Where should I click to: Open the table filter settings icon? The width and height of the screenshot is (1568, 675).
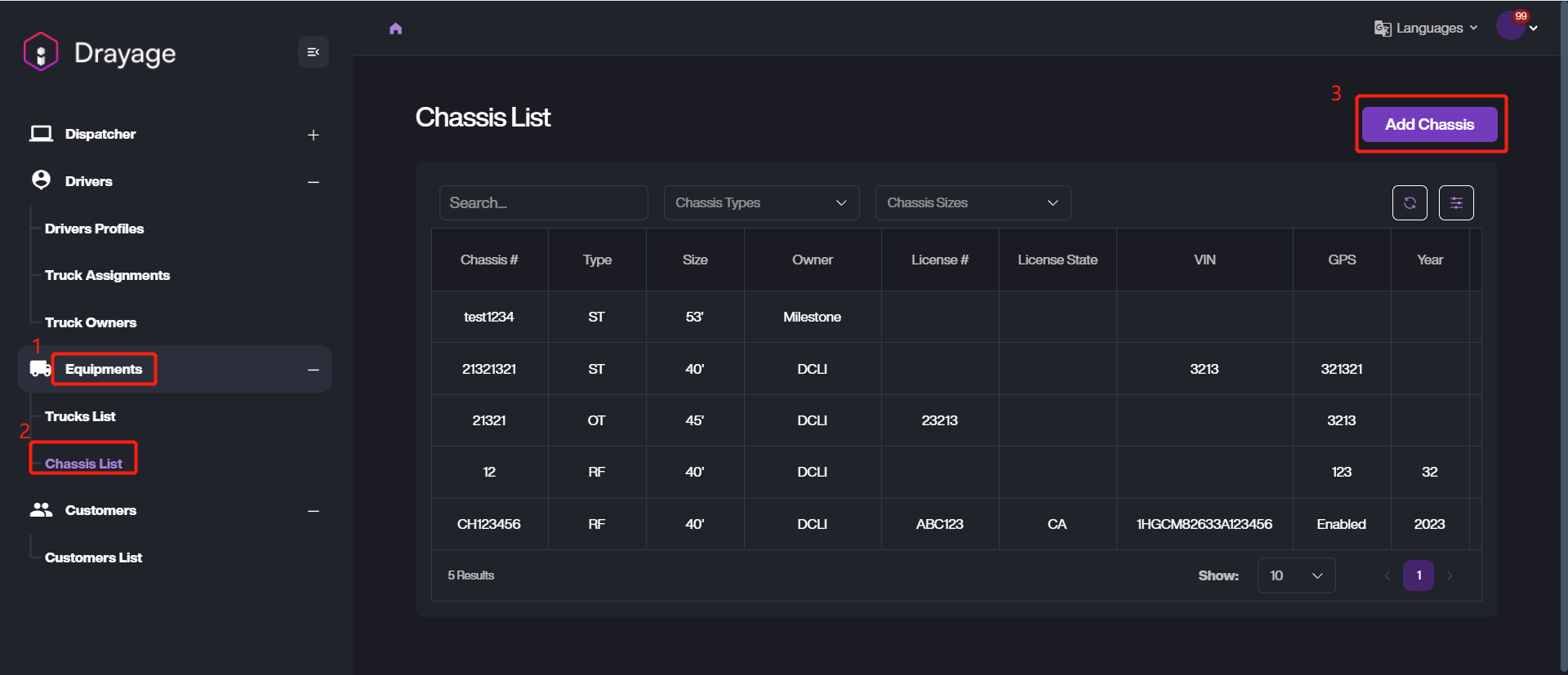pos(1456,203)
